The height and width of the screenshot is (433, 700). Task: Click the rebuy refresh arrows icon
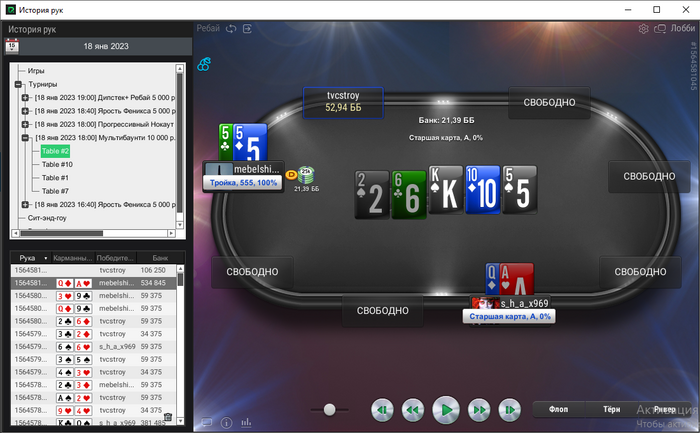pyautogui.click(x=231, y=29)
